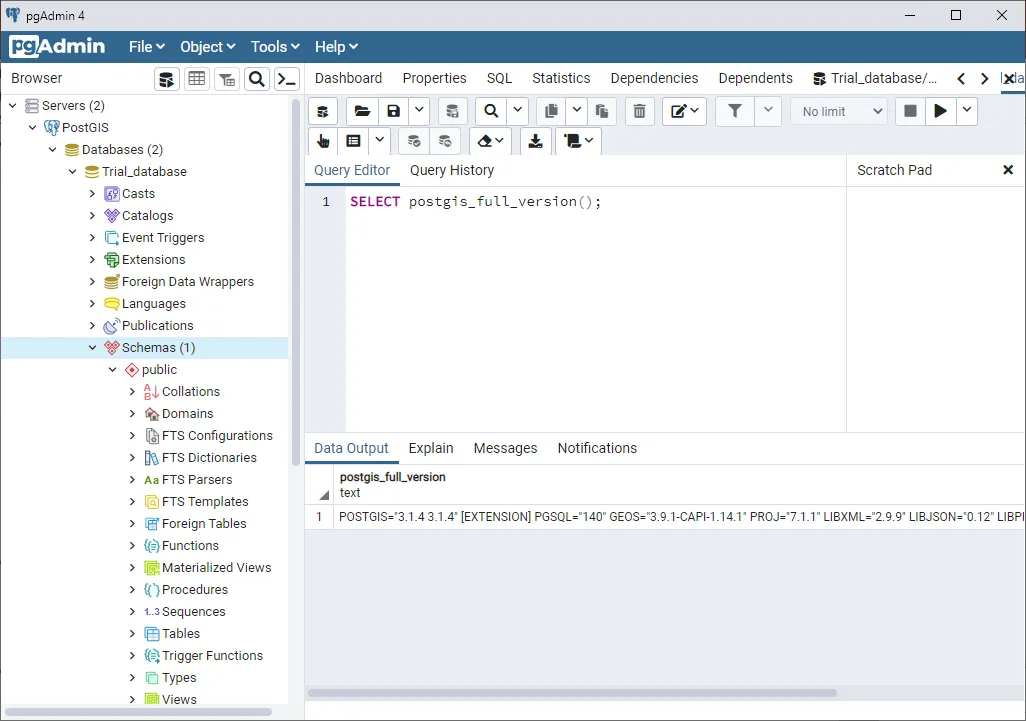Download results as CSV icon
1026x721 pixels.
coord(535,141)
